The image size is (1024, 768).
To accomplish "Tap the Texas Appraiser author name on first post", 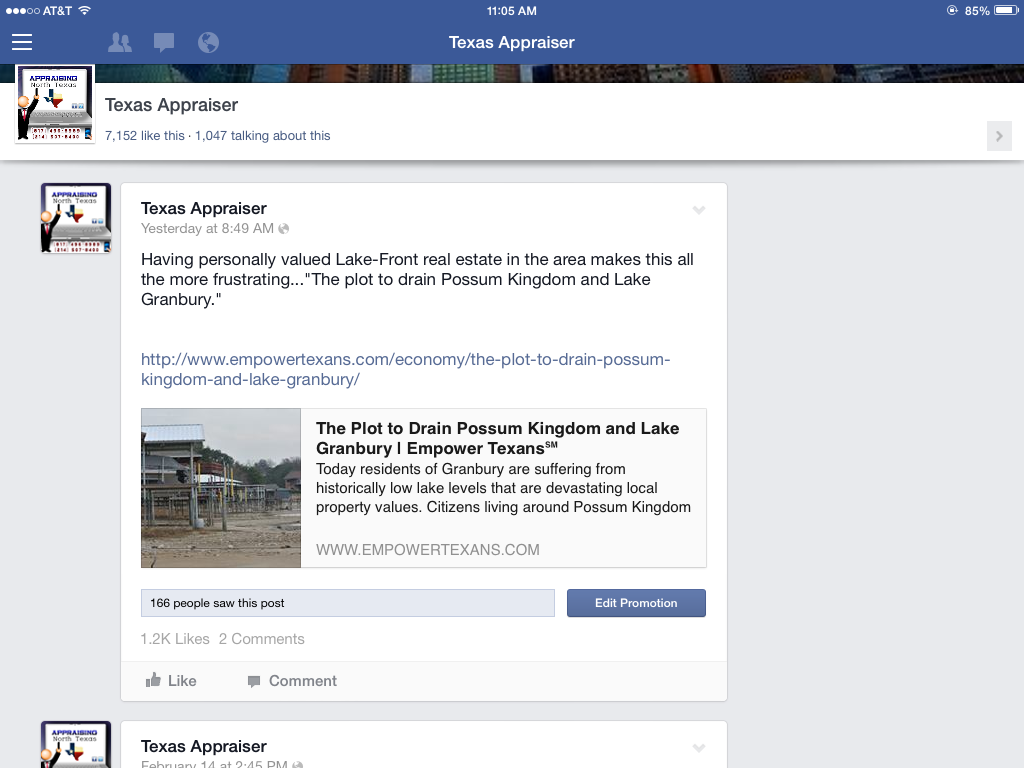I will [x=204, y=208].
